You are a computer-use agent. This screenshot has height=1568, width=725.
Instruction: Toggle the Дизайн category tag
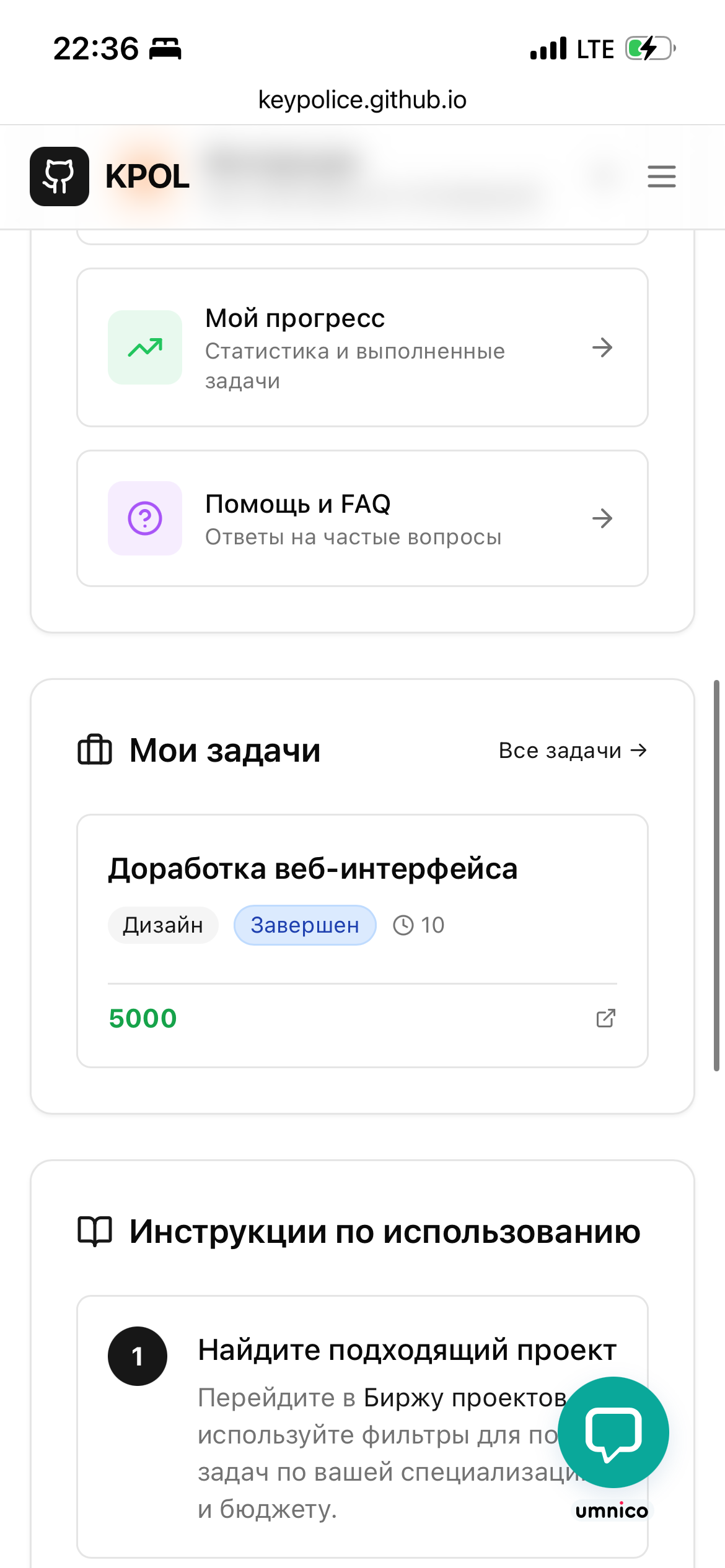tap(163, 925)
